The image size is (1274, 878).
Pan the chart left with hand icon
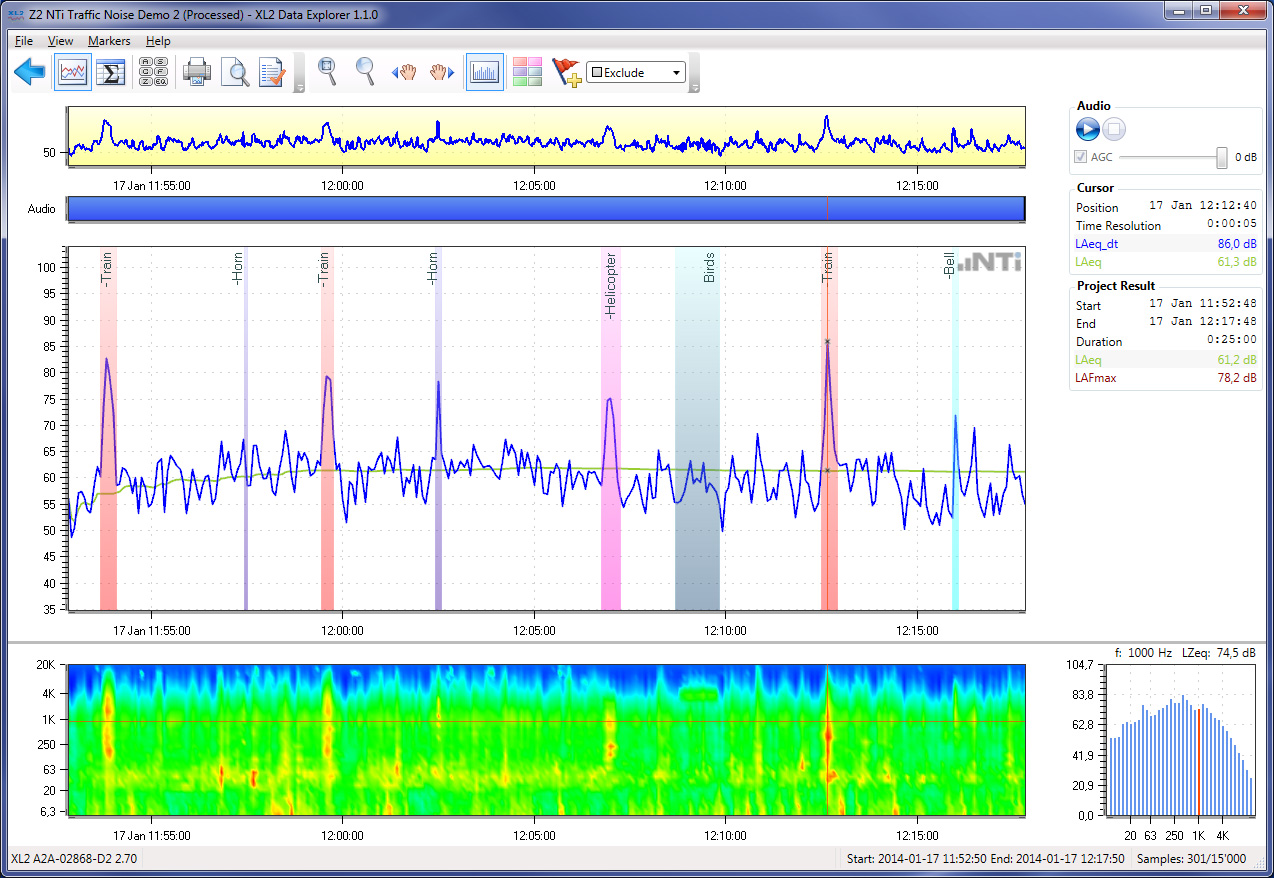click(x=404, y=72)
